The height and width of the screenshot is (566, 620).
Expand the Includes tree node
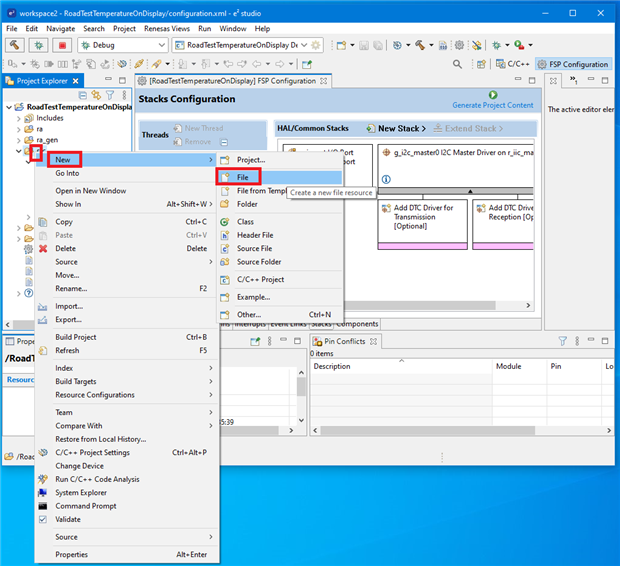point(18,117)
